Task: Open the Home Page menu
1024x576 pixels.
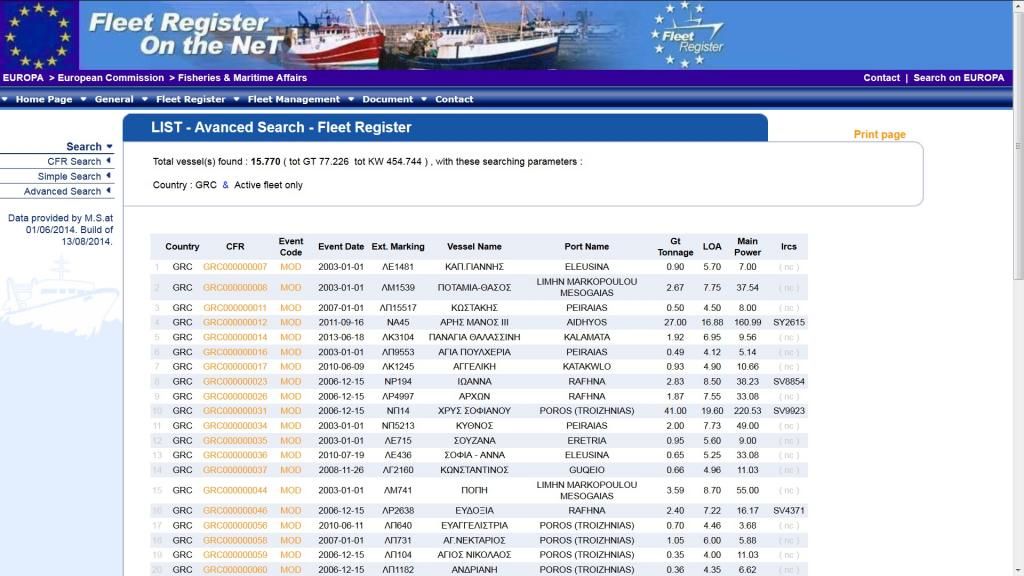Action: coord(43,99)
